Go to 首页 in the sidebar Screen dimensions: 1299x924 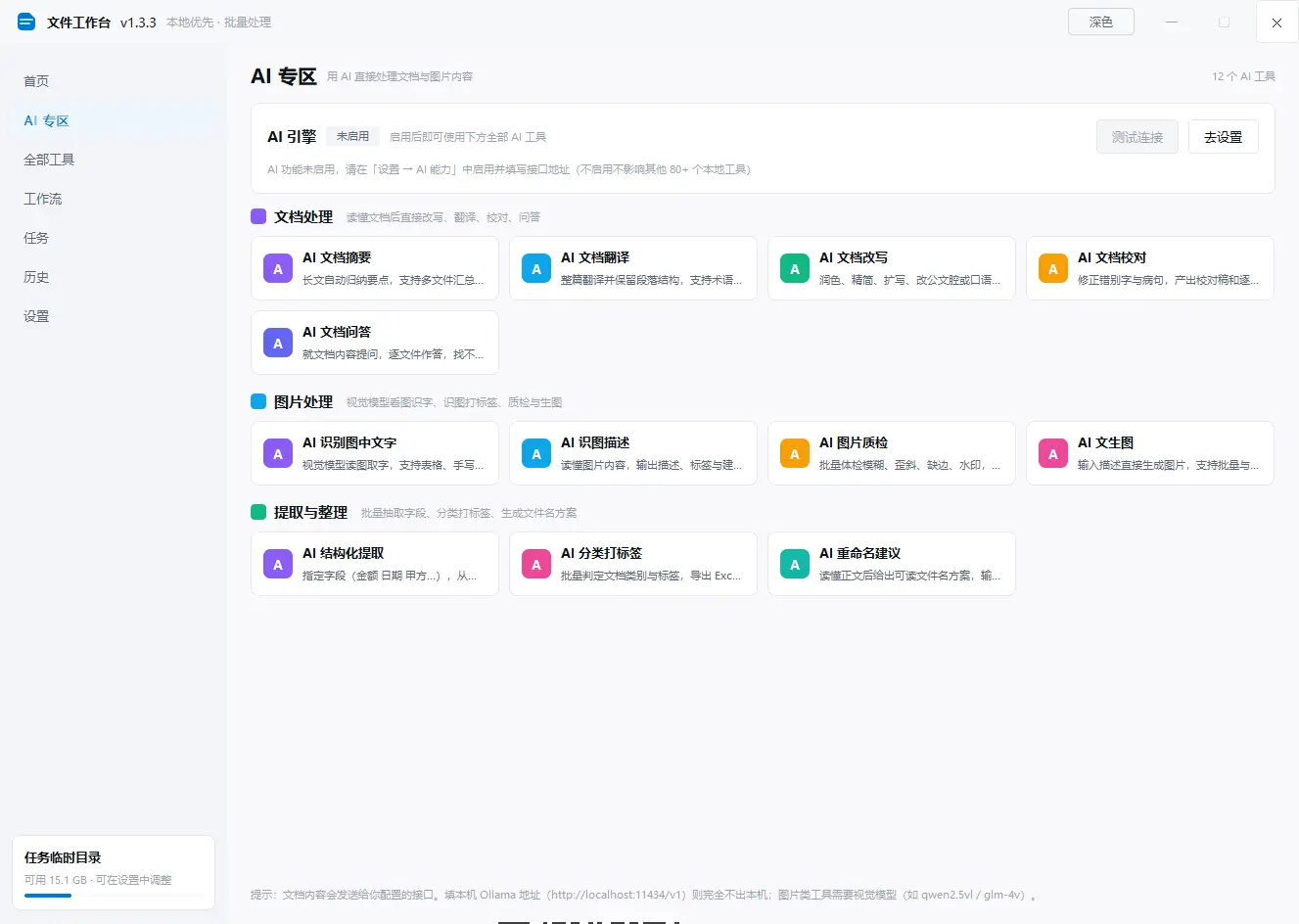pos(114,81)
